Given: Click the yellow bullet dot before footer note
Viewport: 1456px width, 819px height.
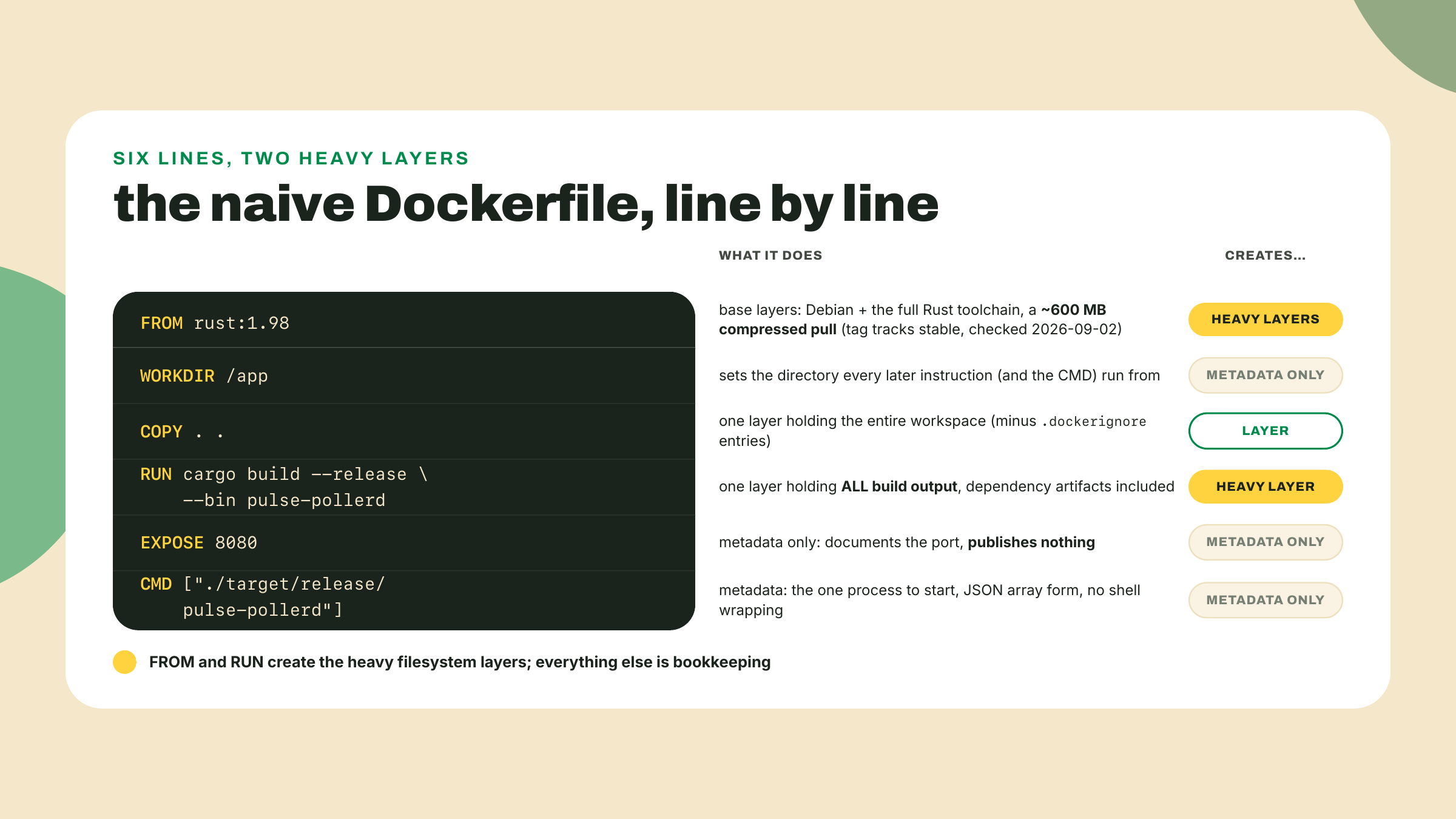Looking at the screenshot, I should tap(125, 662).
